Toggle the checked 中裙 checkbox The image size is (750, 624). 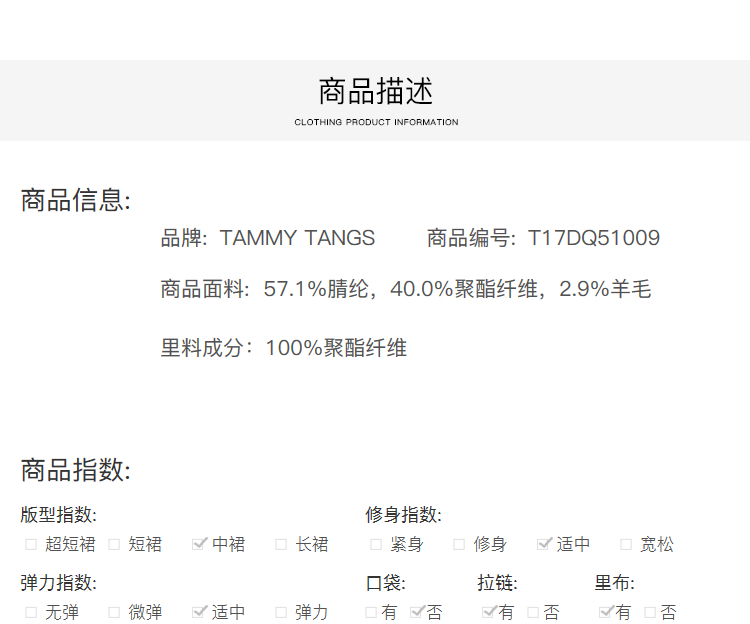[199, 544]
